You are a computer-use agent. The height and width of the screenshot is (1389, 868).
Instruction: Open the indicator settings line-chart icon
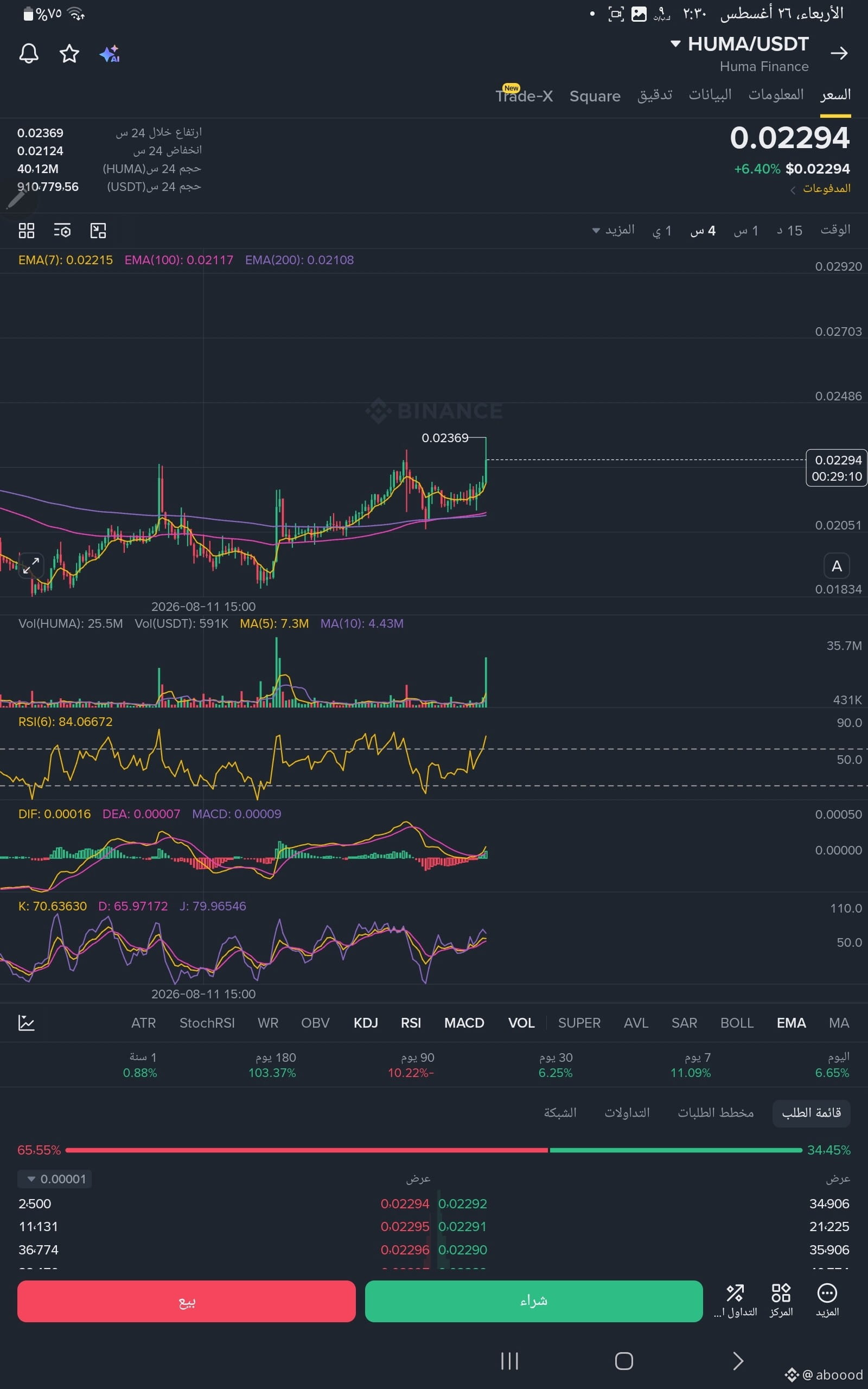27,1022
